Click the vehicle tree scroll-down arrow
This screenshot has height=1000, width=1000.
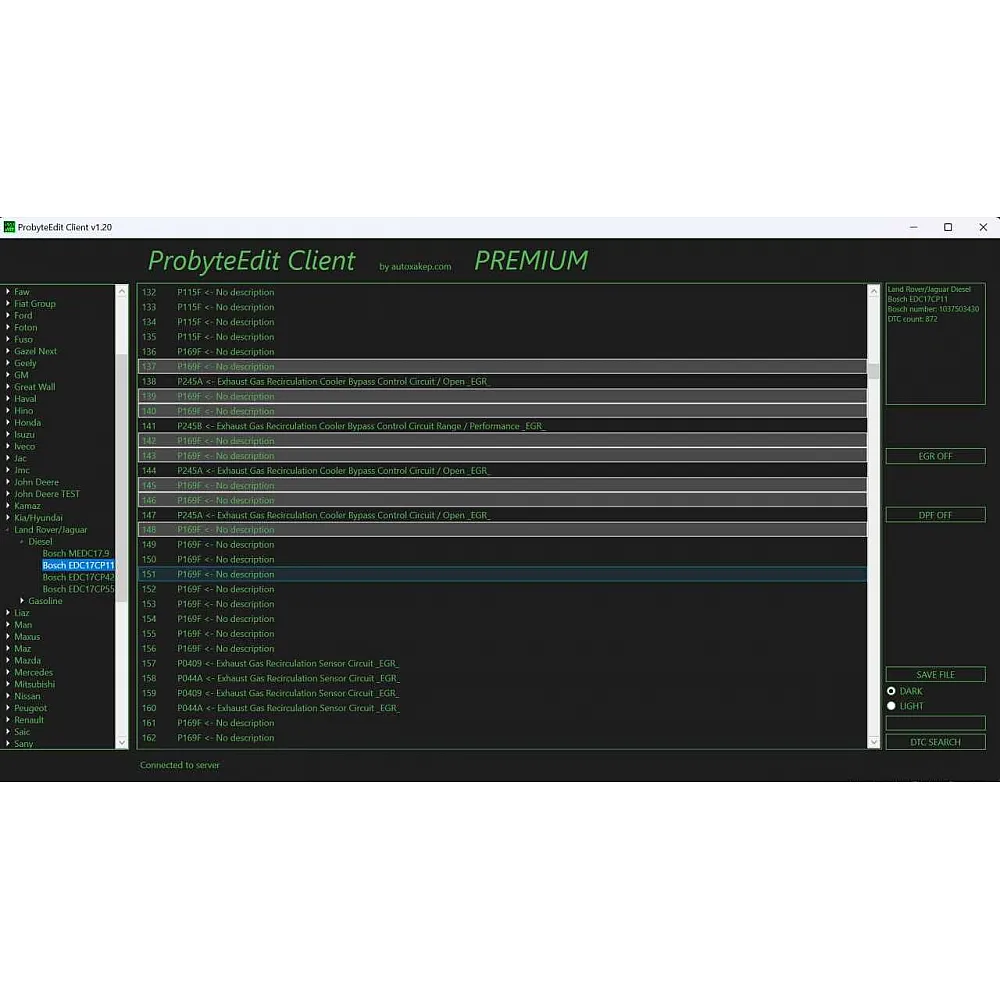point(122,742)
